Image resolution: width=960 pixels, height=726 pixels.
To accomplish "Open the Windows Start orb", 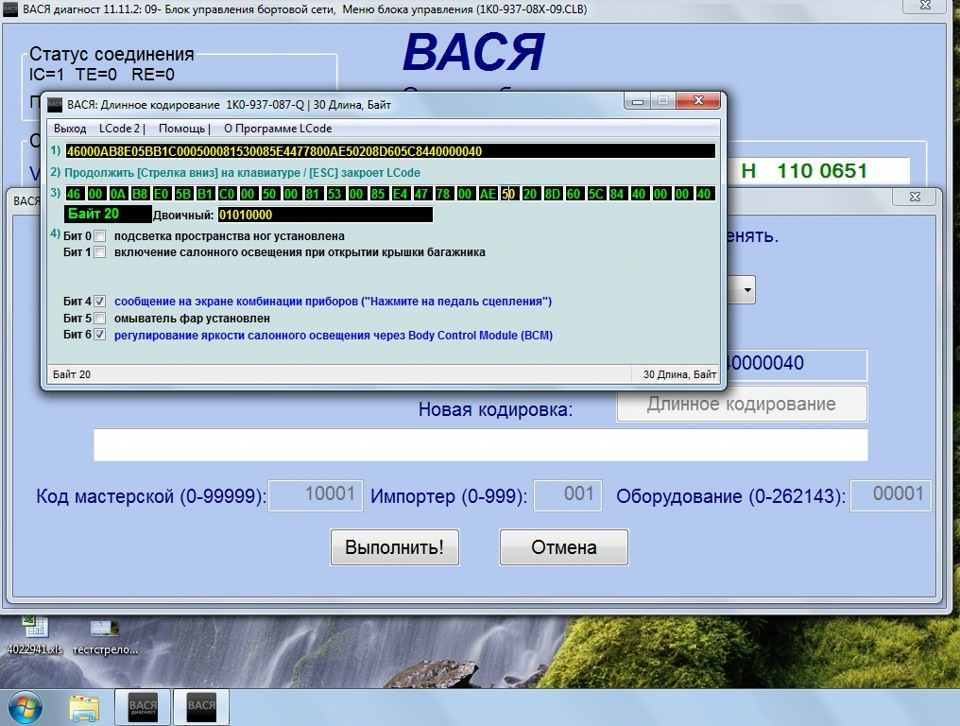I will point(24,707).
